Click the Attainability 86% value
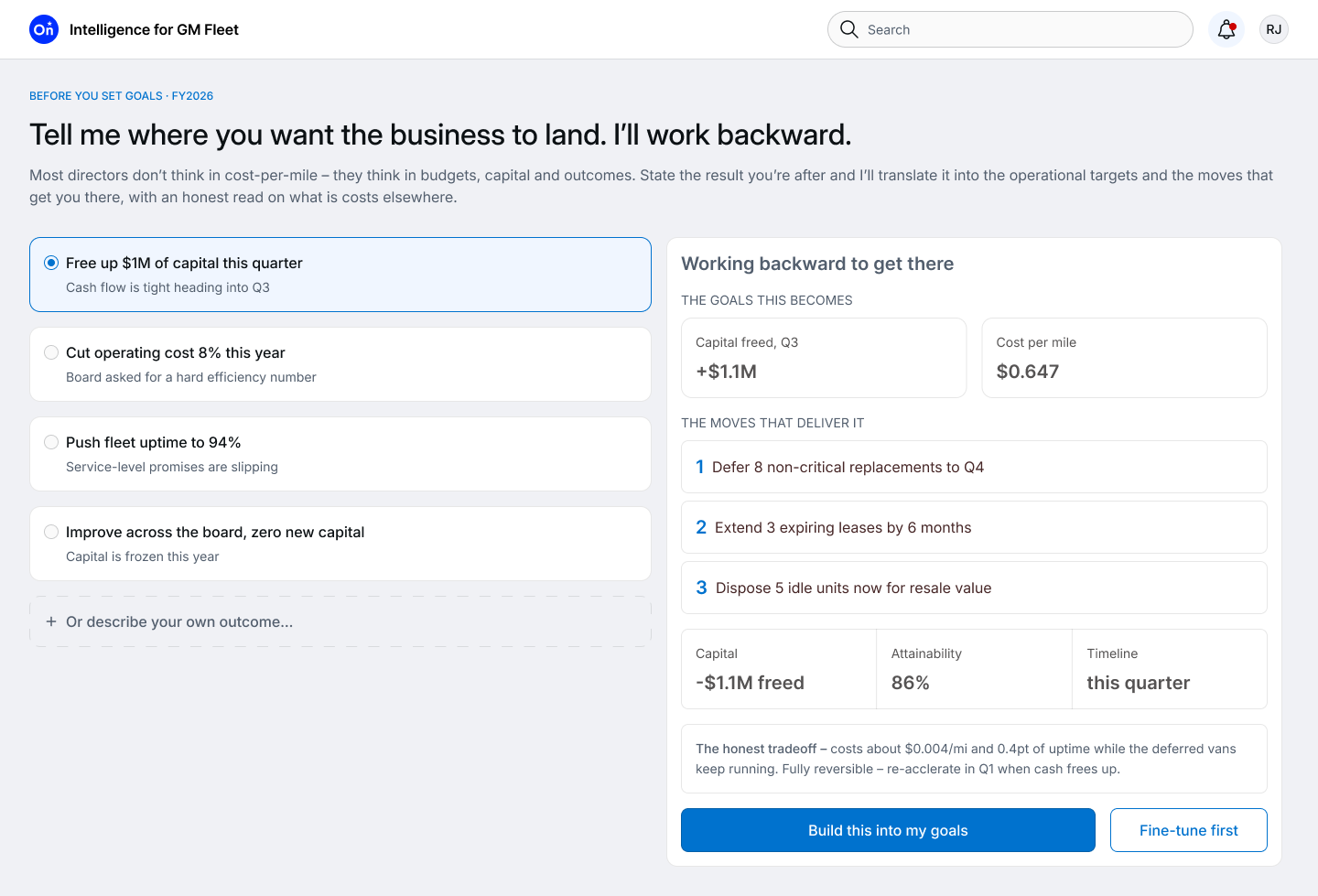Viewport: 1318px width, 896px height. pos(910,683)
